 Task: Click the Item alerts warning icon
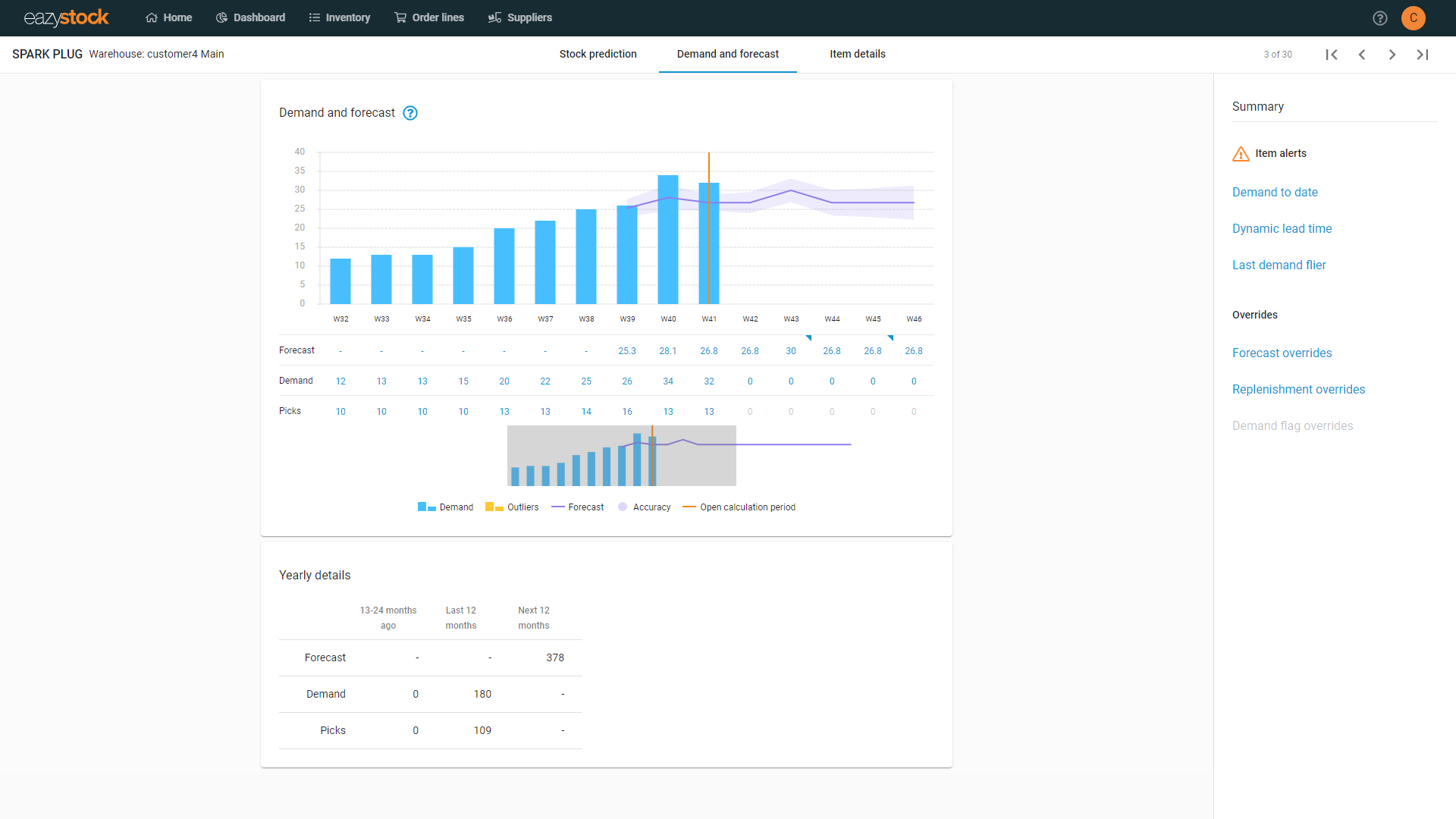(x=1241, y=154)
